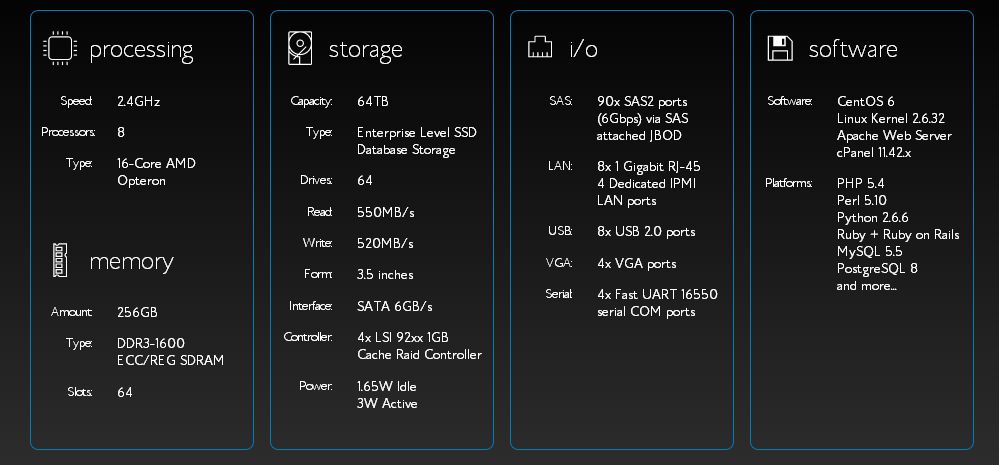Click the 16-Core AMD Opteron text
Screen dimensions: 999x465
pos(156,172)
